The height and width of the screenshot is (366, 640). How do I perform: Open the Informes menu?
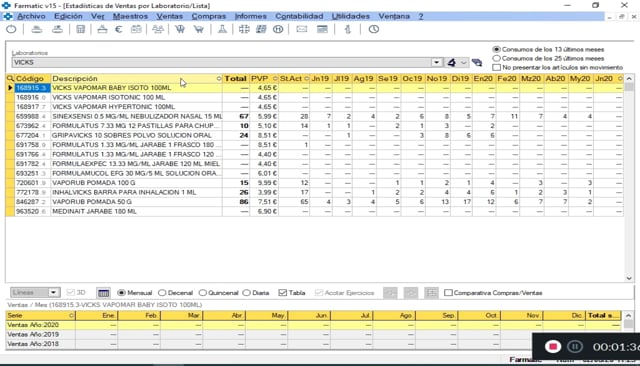click(250, 16)
